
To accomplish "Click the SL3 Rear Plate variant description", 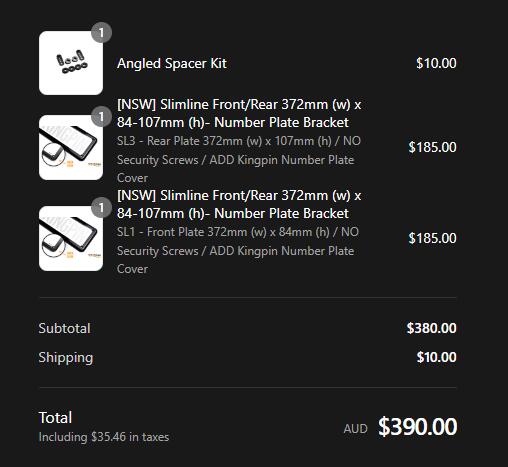I will coord(239,159).
